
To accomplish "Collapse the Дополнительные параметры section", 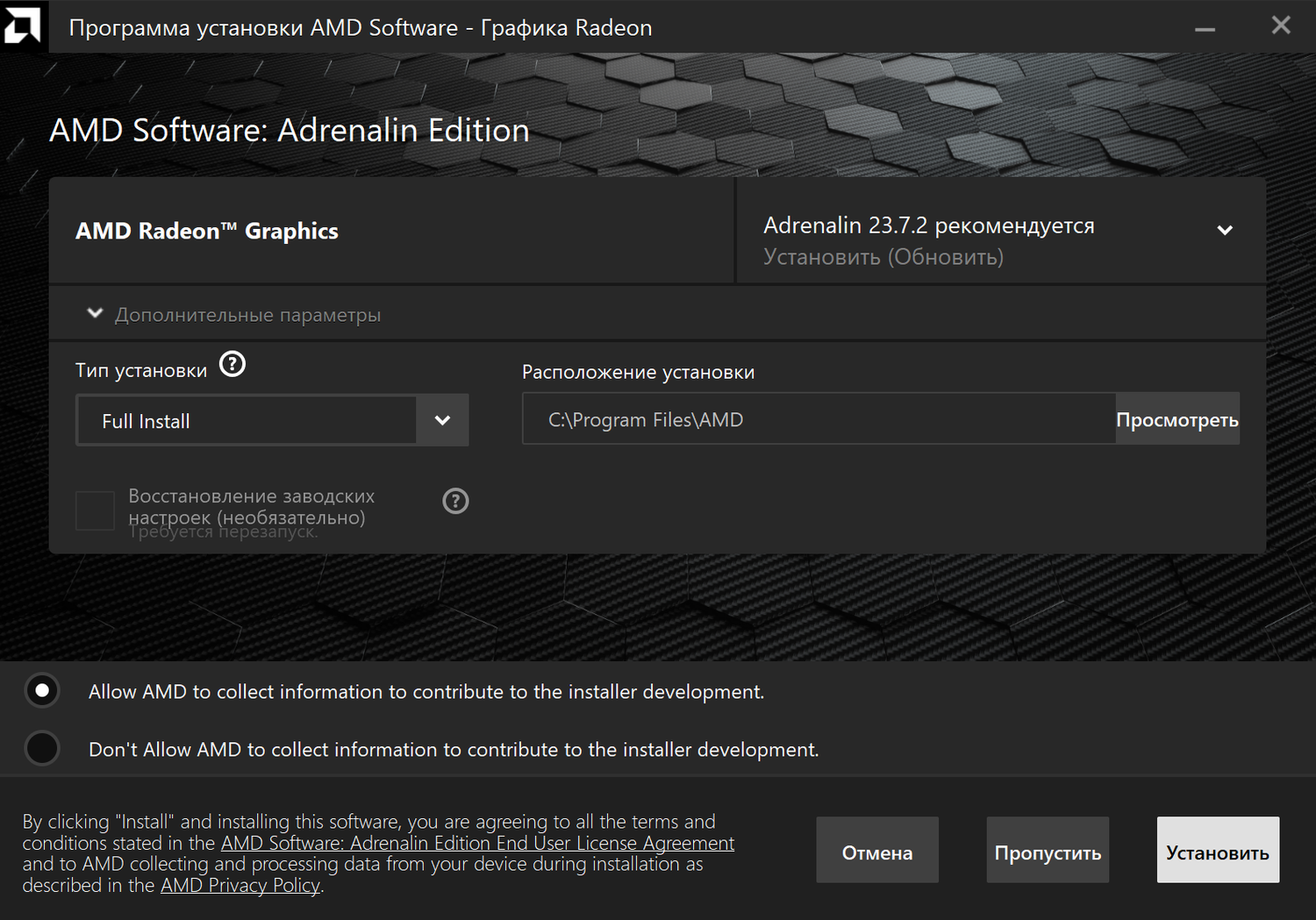I will pos(96,314).
